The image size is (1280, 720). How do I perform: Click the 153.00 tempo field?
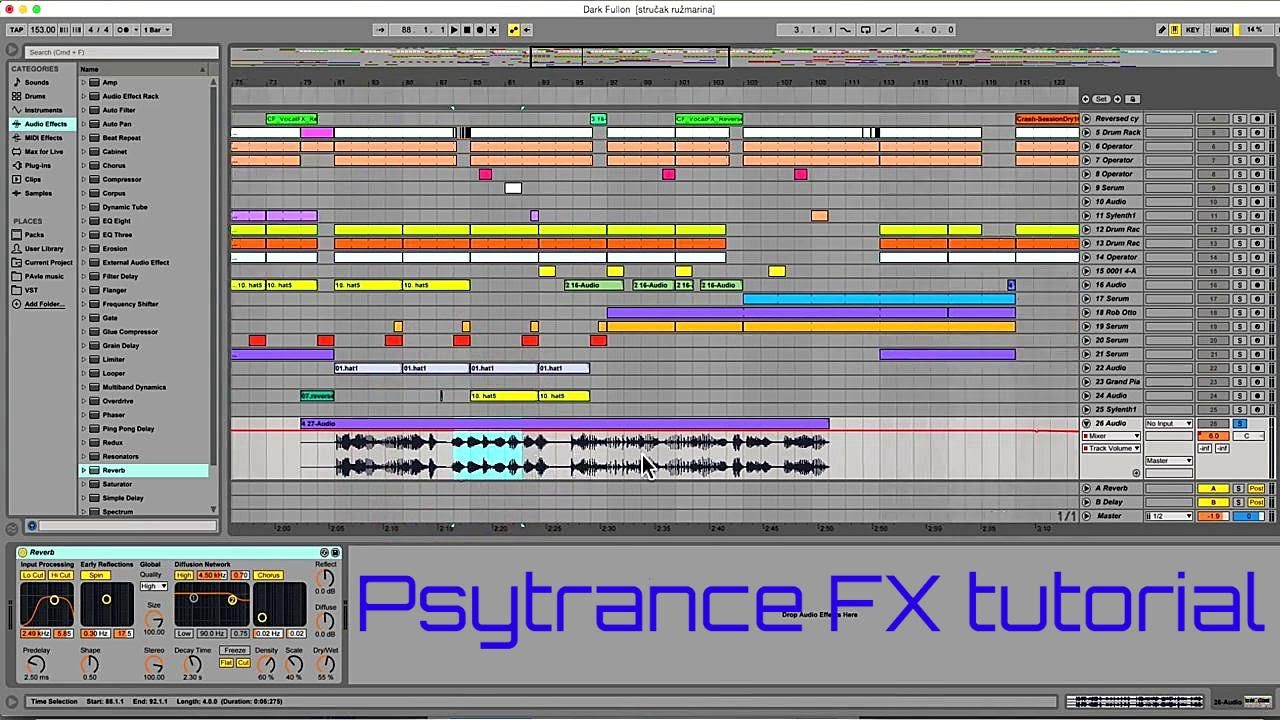tap(43, 30)
